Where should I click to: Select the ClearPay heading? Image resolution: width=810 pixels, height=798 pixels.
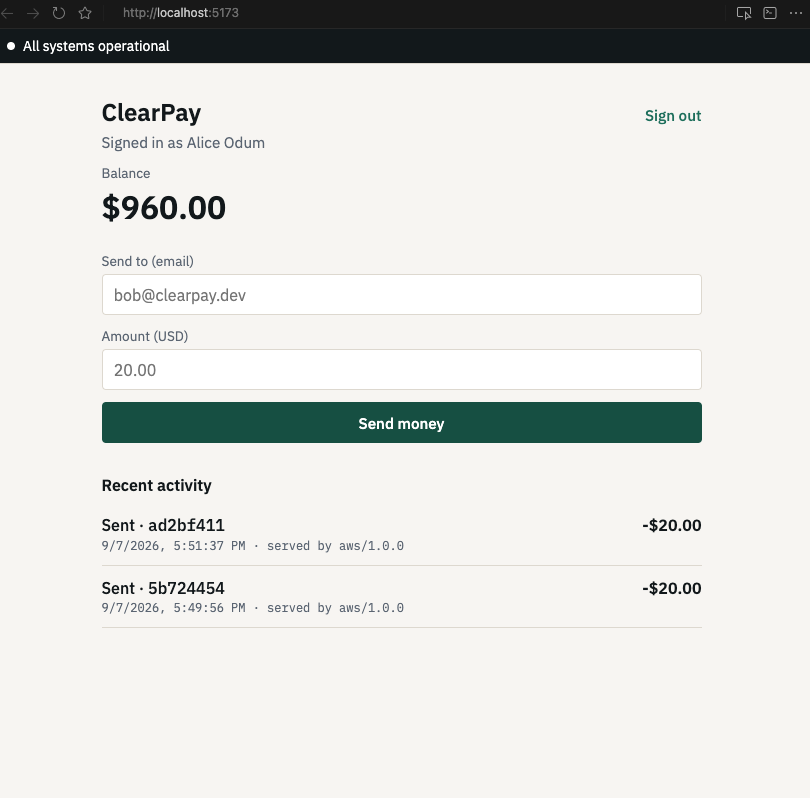tap(151, 113)
